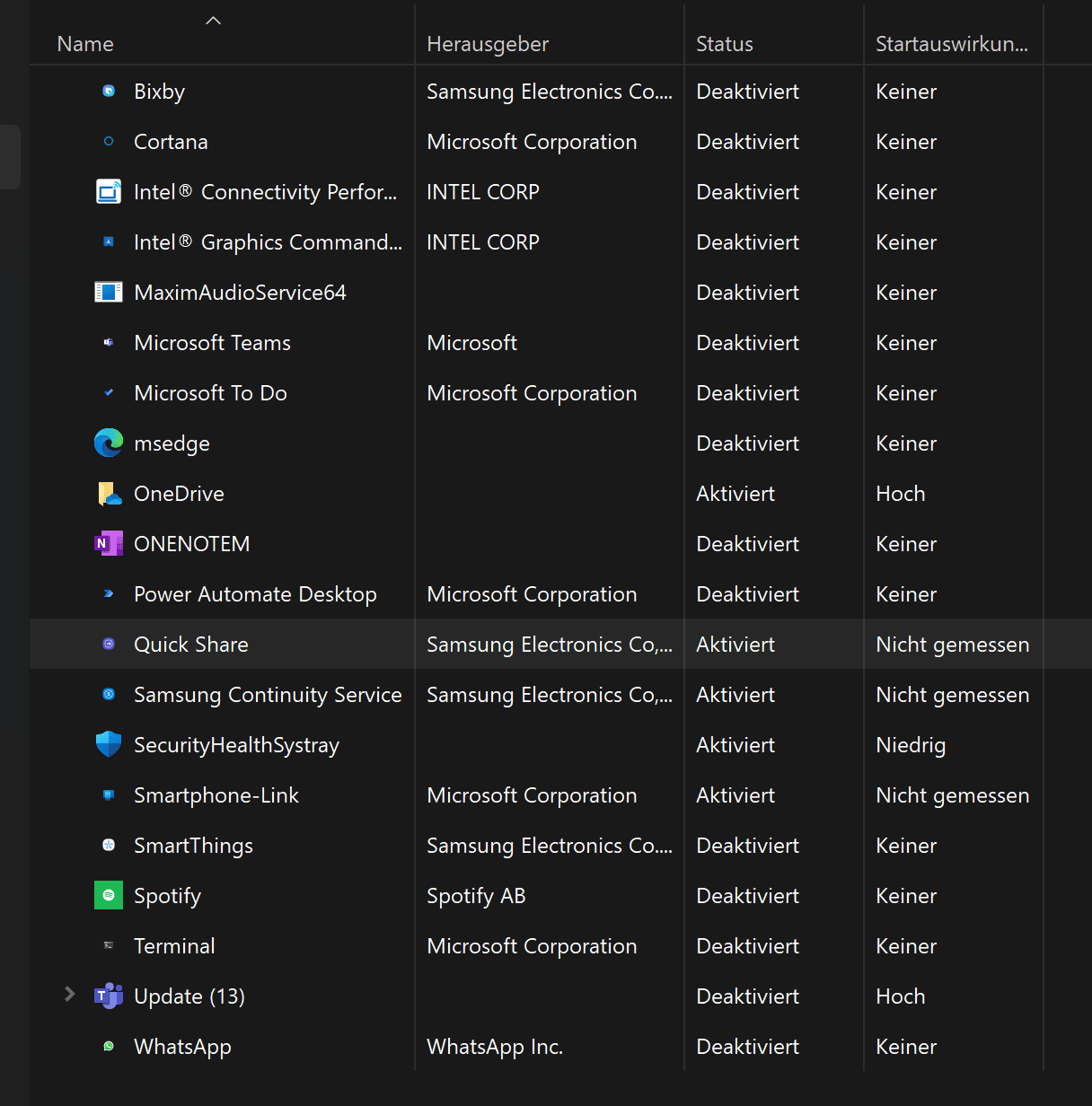Click the Spotify app icon
The image size is (1092, 1106).
(109, 895)
